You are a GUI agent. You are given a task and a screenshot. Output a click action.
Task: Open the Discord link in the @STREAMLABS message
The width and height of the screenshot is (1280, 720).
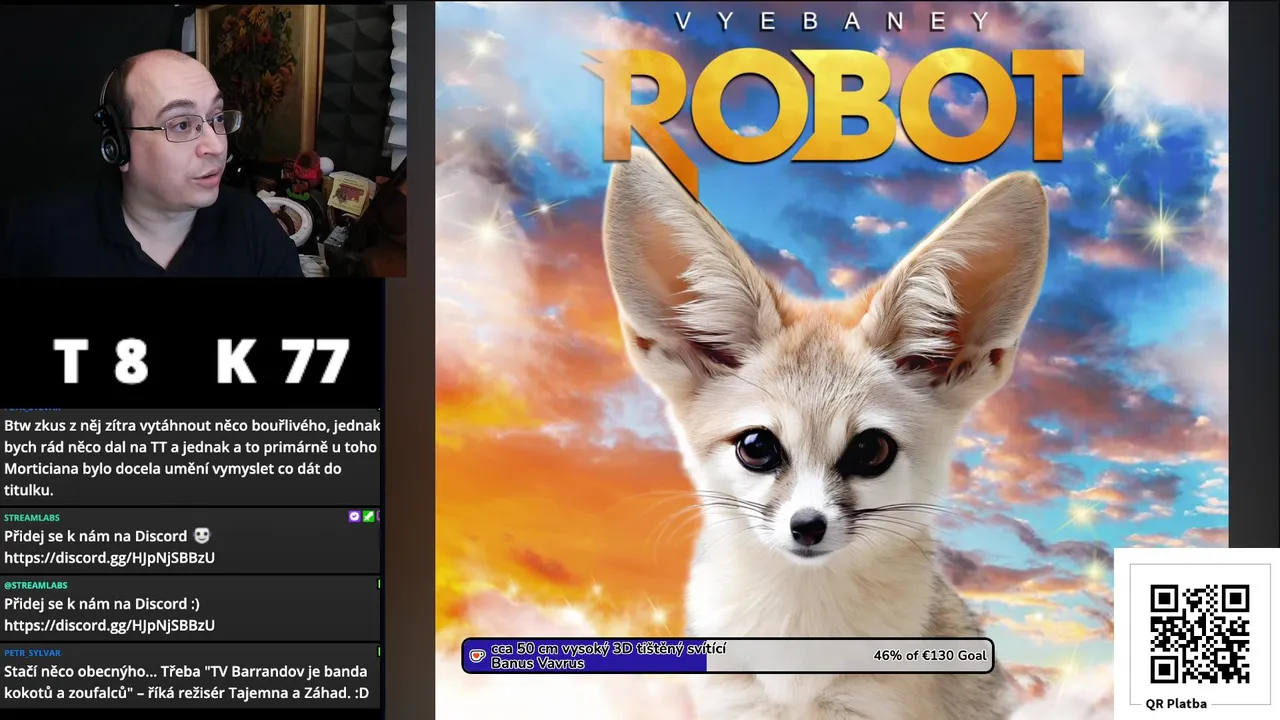click(x=109, y=625)
